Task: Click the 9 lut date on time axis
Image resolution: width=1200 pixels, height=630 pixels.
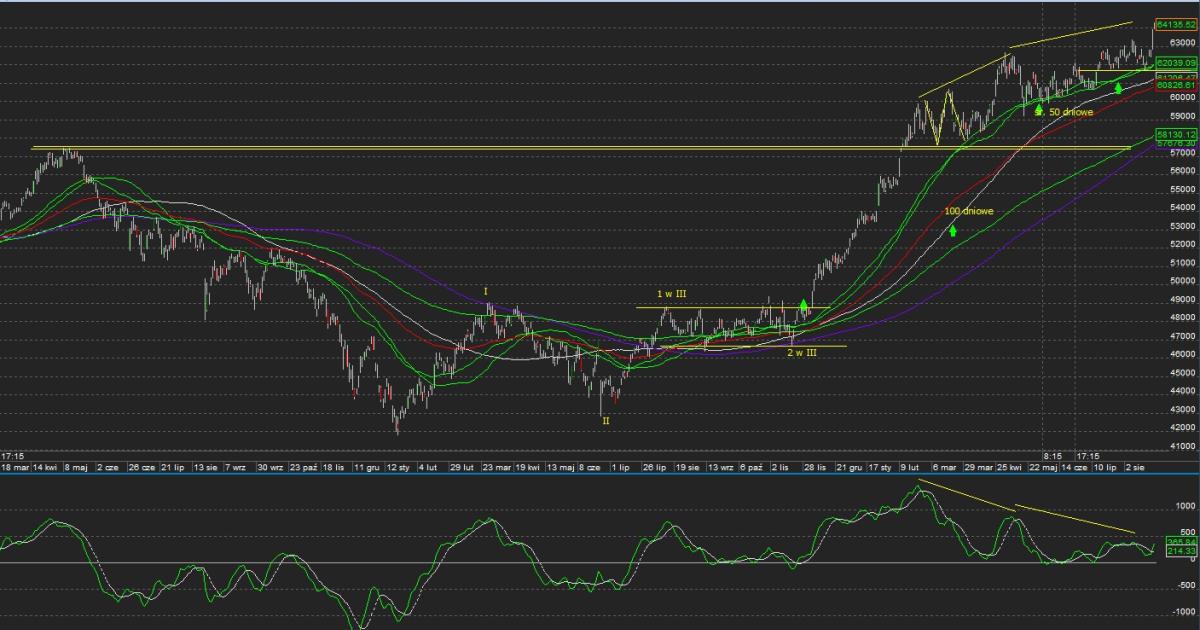Action: pos(911,467)
